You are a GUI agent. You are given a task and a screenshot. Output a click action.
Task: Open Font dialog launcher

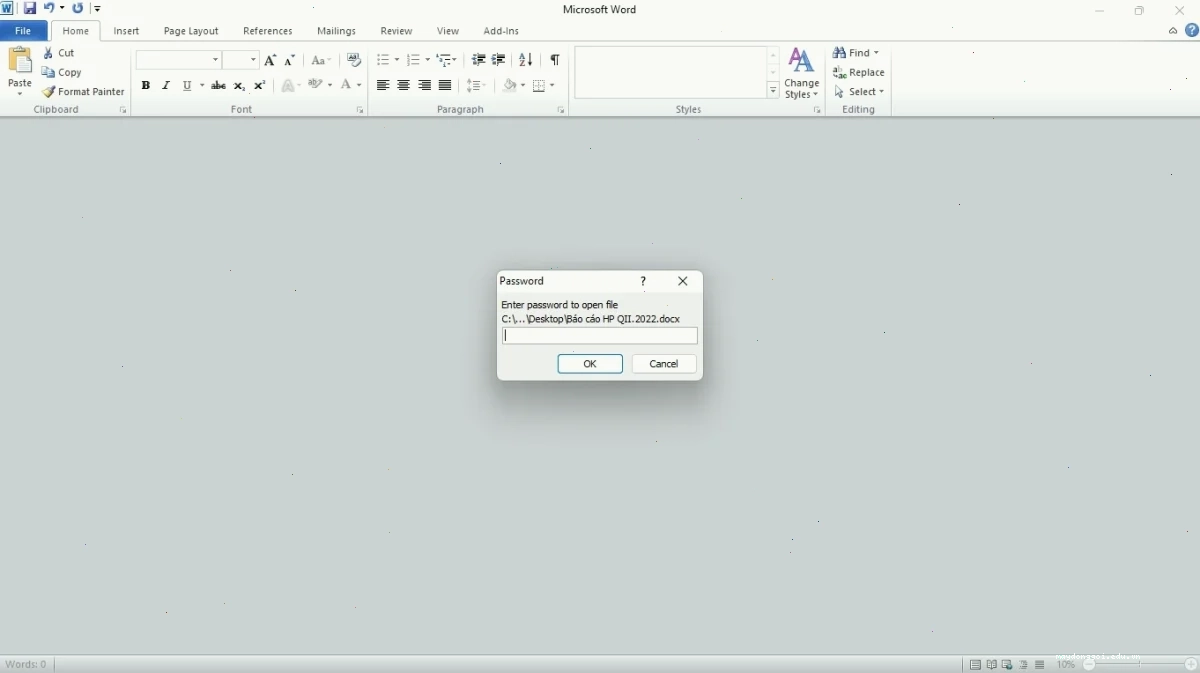[x=360, y=110]
